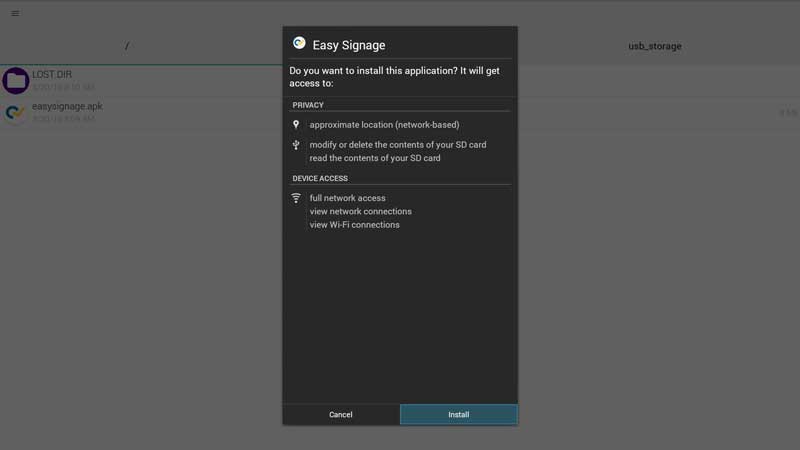Open the LOST.DIR folder icon
The width and height of the screenshot is (800, 450).
pyautogui.click(x=15, y=81)
